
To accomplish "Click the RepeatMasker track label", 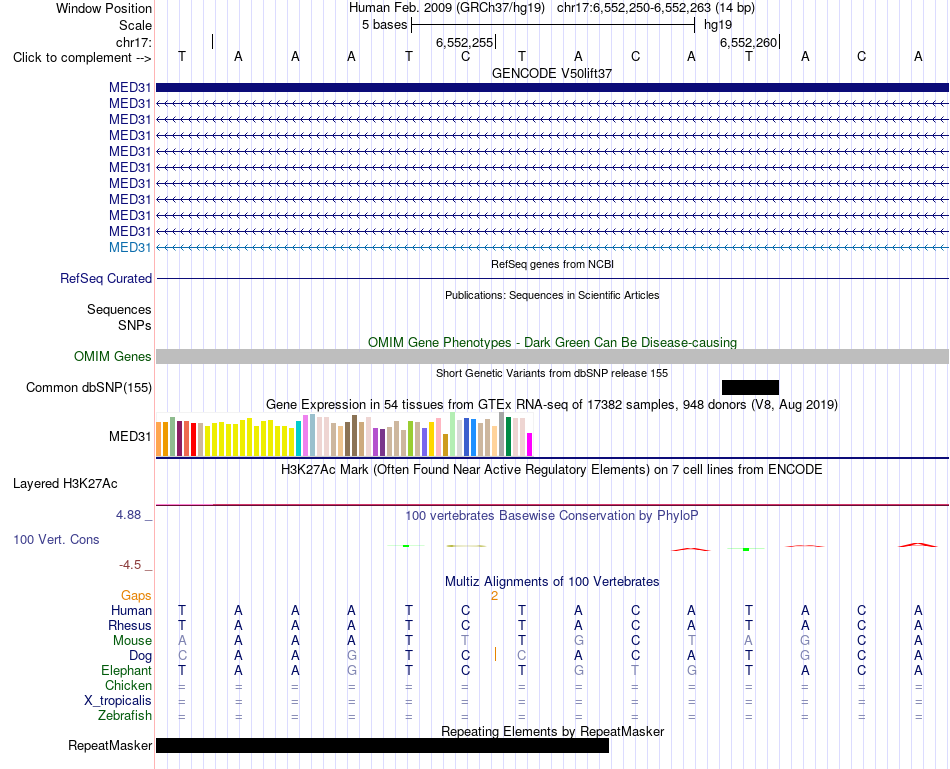I will point(110,745).
